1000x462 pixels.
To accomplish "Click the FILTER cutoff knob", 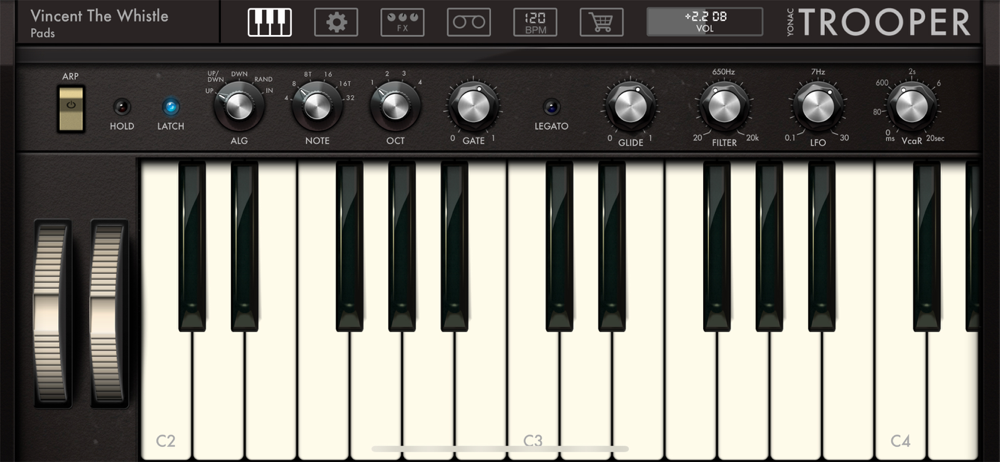I will [724, 106].
